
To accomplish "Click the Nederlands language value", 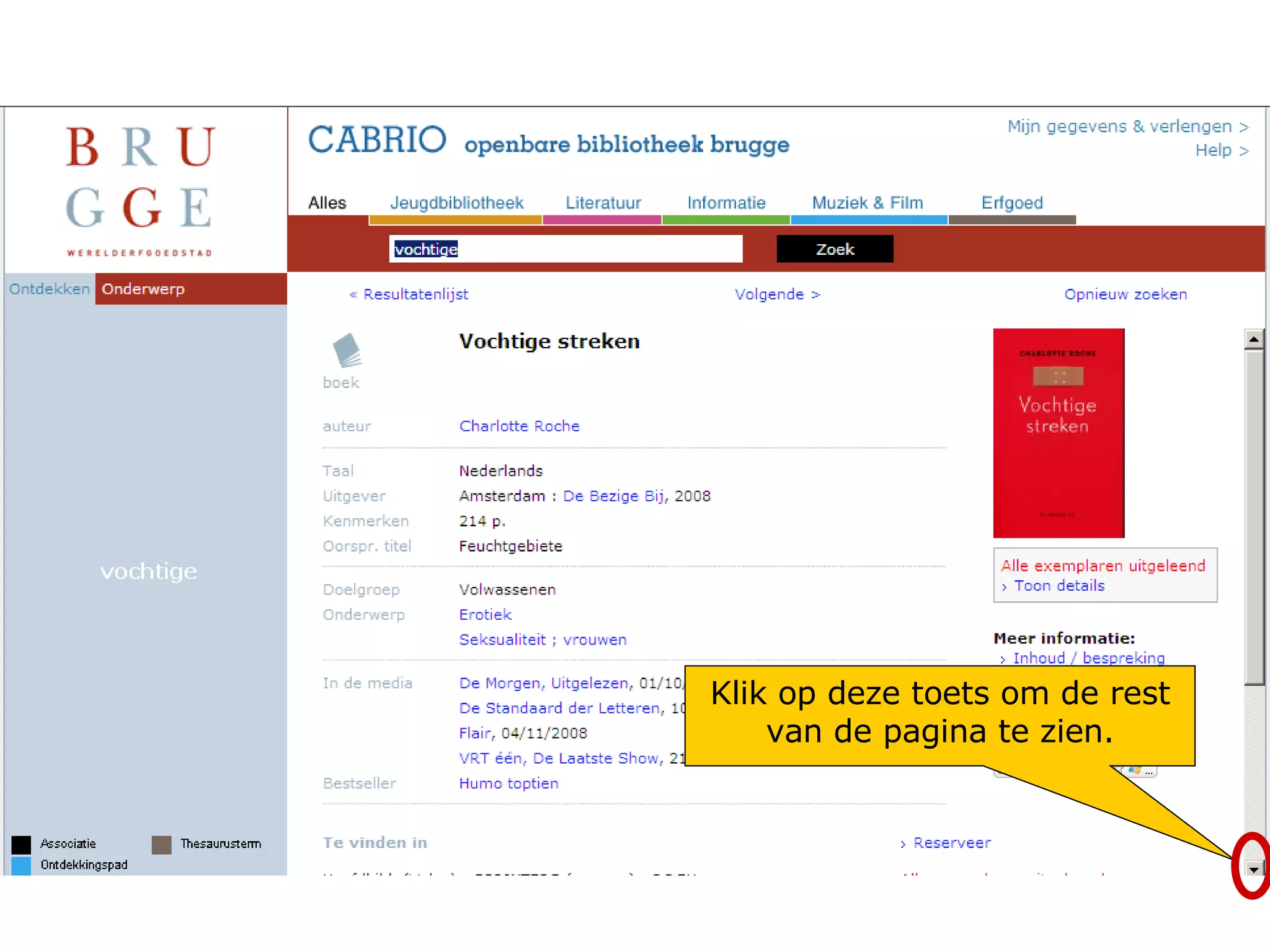I will [500, 471].
